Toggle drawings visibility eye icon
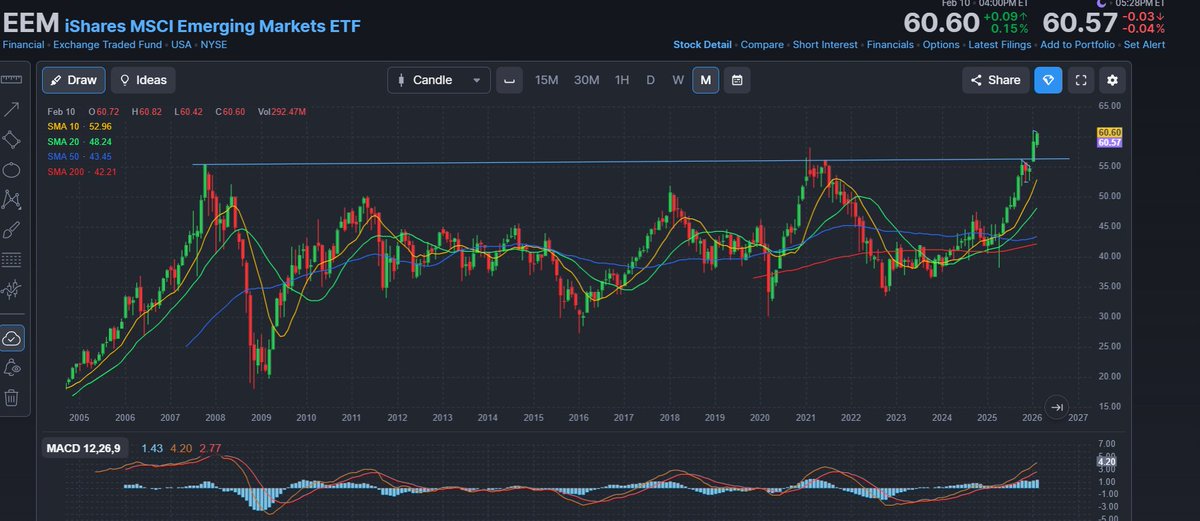The image size is (1200, 521). (x=12, y=368)
